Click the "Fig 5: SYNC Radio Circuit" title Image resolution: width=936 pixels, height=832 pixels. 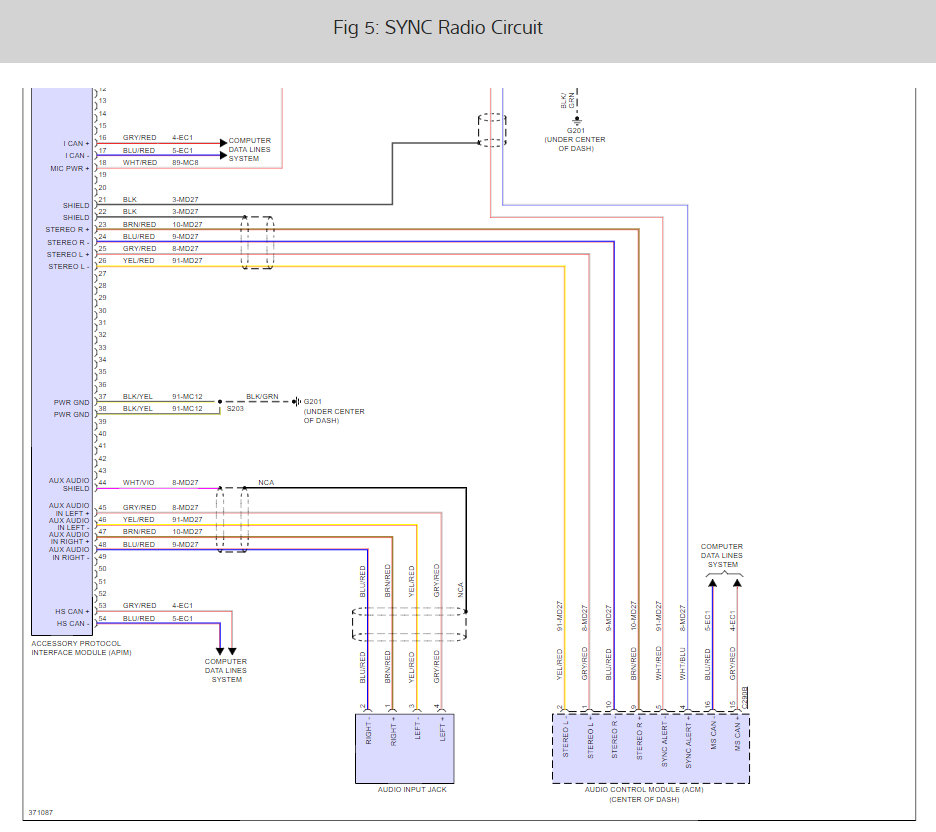tap(438, 27)
